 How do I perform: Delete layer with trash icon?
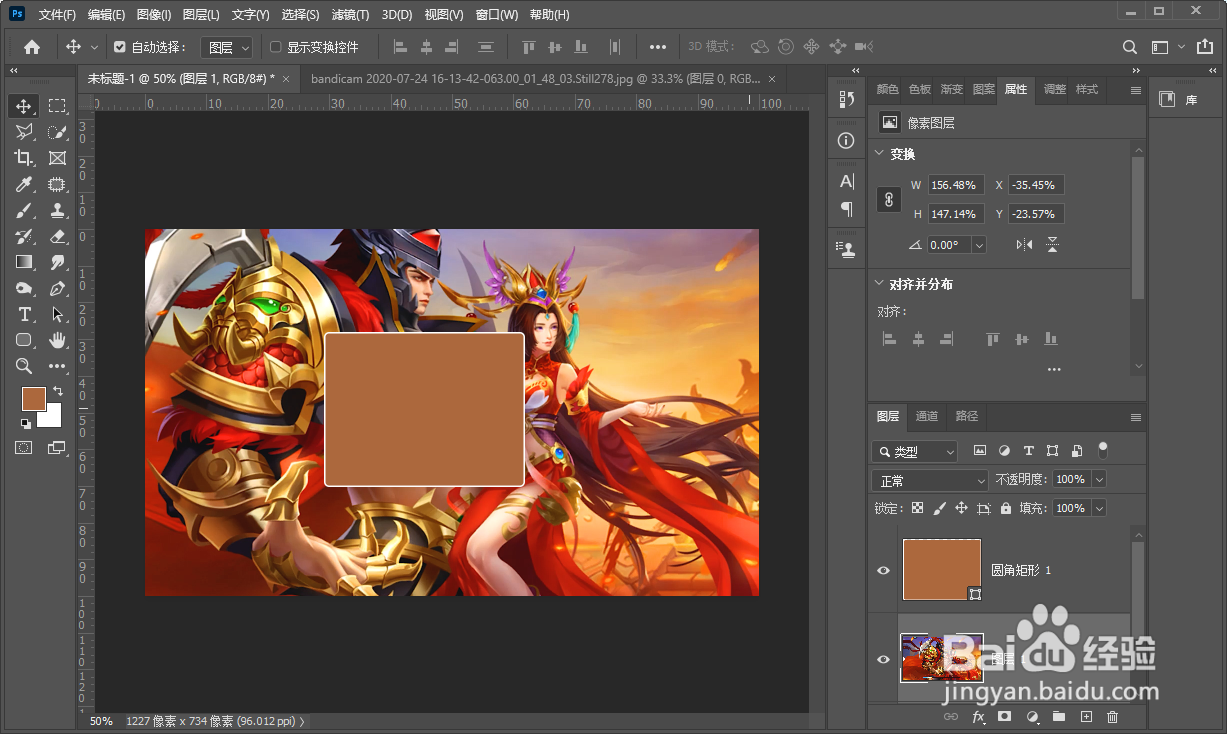[1113, 717]
